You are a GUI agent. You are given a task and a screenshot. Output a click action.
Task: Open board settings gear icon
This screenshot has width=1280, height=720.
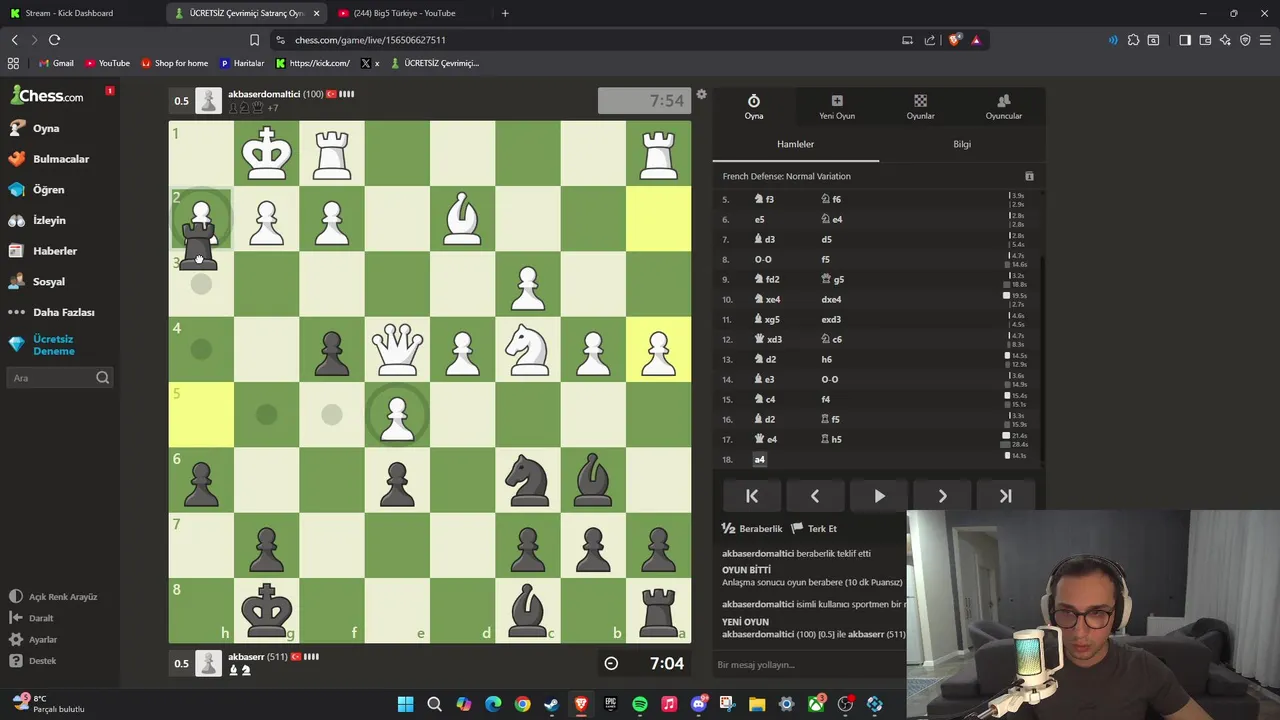tap(701, 95)
